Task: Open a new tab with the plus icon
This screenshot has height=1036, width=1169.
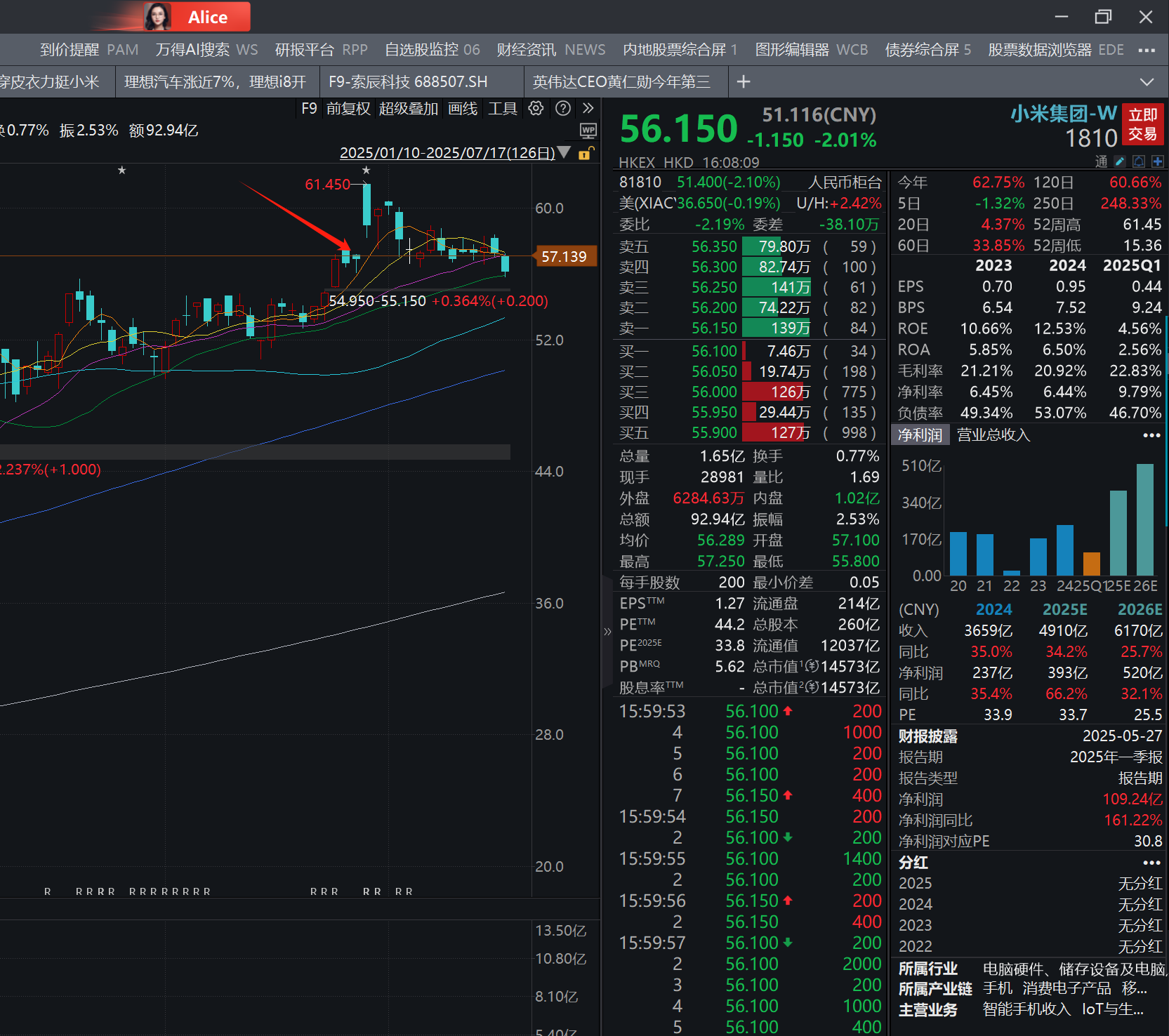Action: tap(744, 82)
